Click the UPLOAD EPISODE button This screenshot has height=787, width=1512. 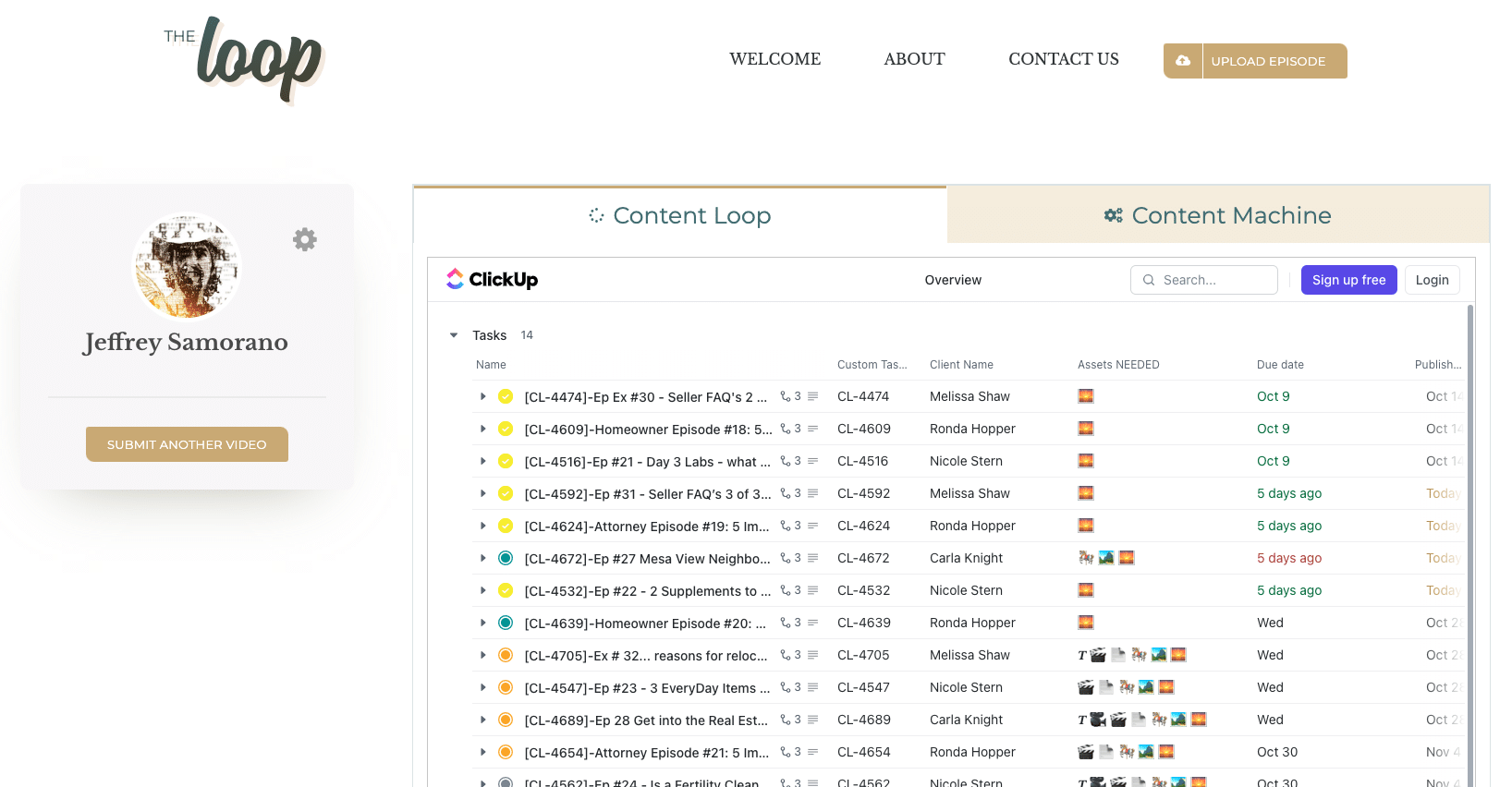tap(1255, 61)
